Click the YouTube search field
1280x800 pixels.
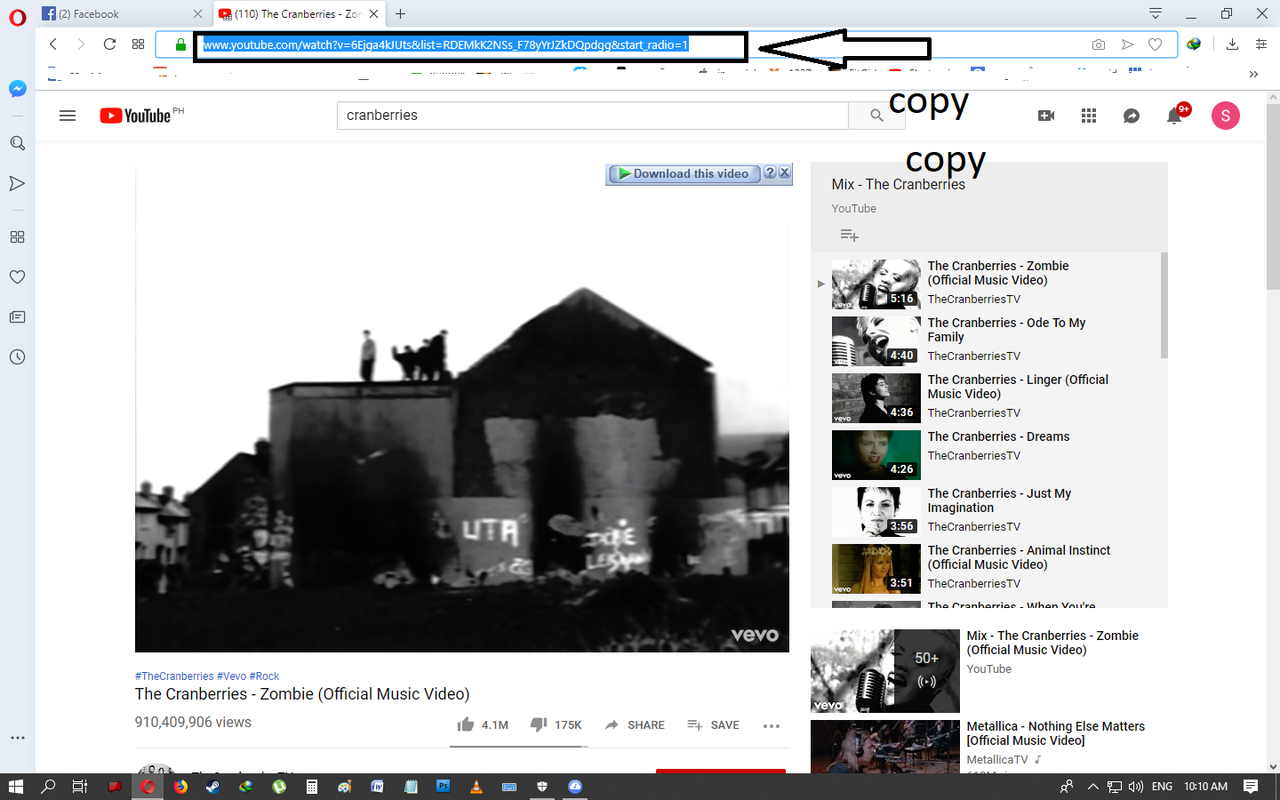coord(593,115)
